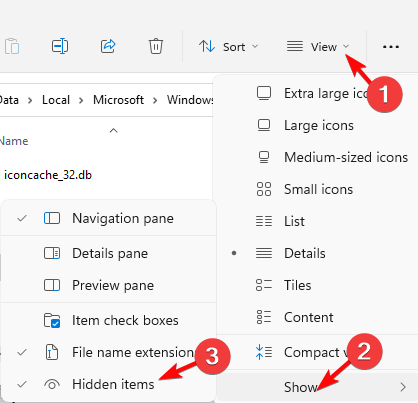This screenshot has height=403, width=418.
Task: Expand chevron after Local breadcrumb
Action: click(x=81, y=100)
